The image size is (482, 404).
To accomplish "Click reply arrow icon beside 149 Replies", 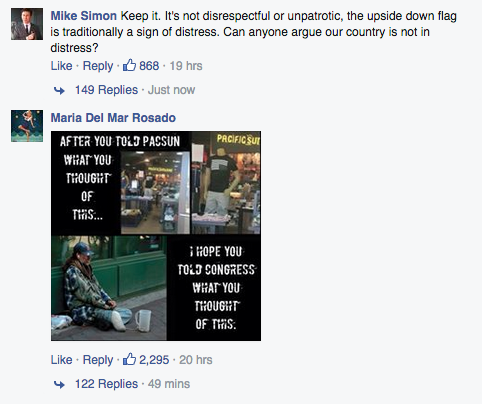I will pyautogui.click(x=59, y=90).
